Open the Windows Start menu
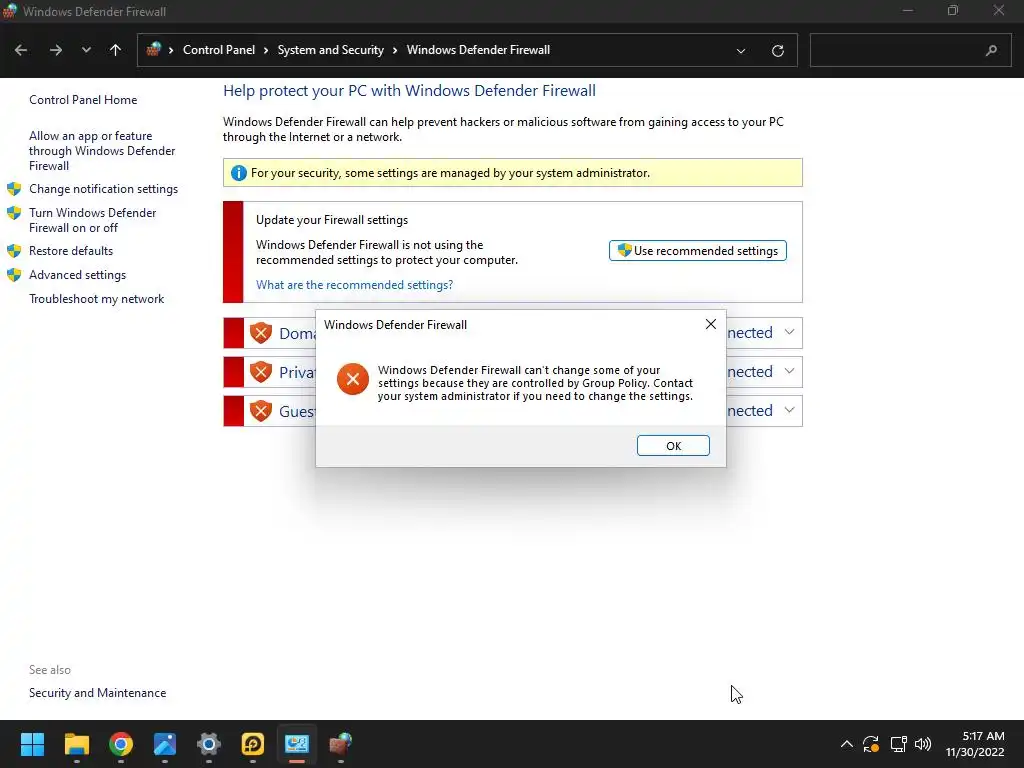This screenshot has width=1024, height=768. point(32,744)
